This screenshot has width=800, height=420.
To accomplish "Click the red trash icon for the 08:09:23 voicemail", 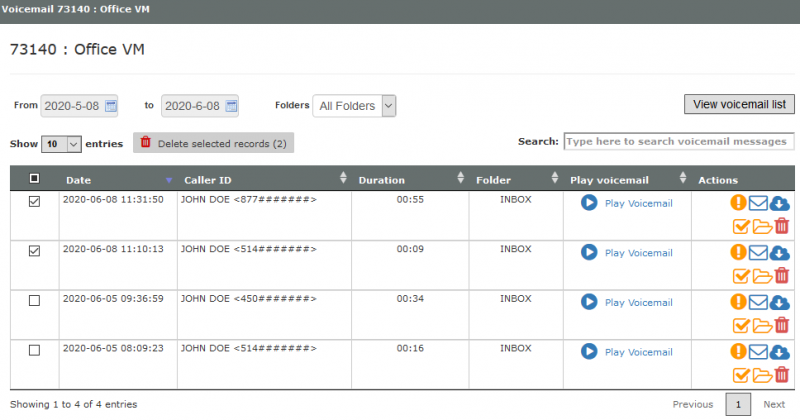I will (x=782, y=375).
